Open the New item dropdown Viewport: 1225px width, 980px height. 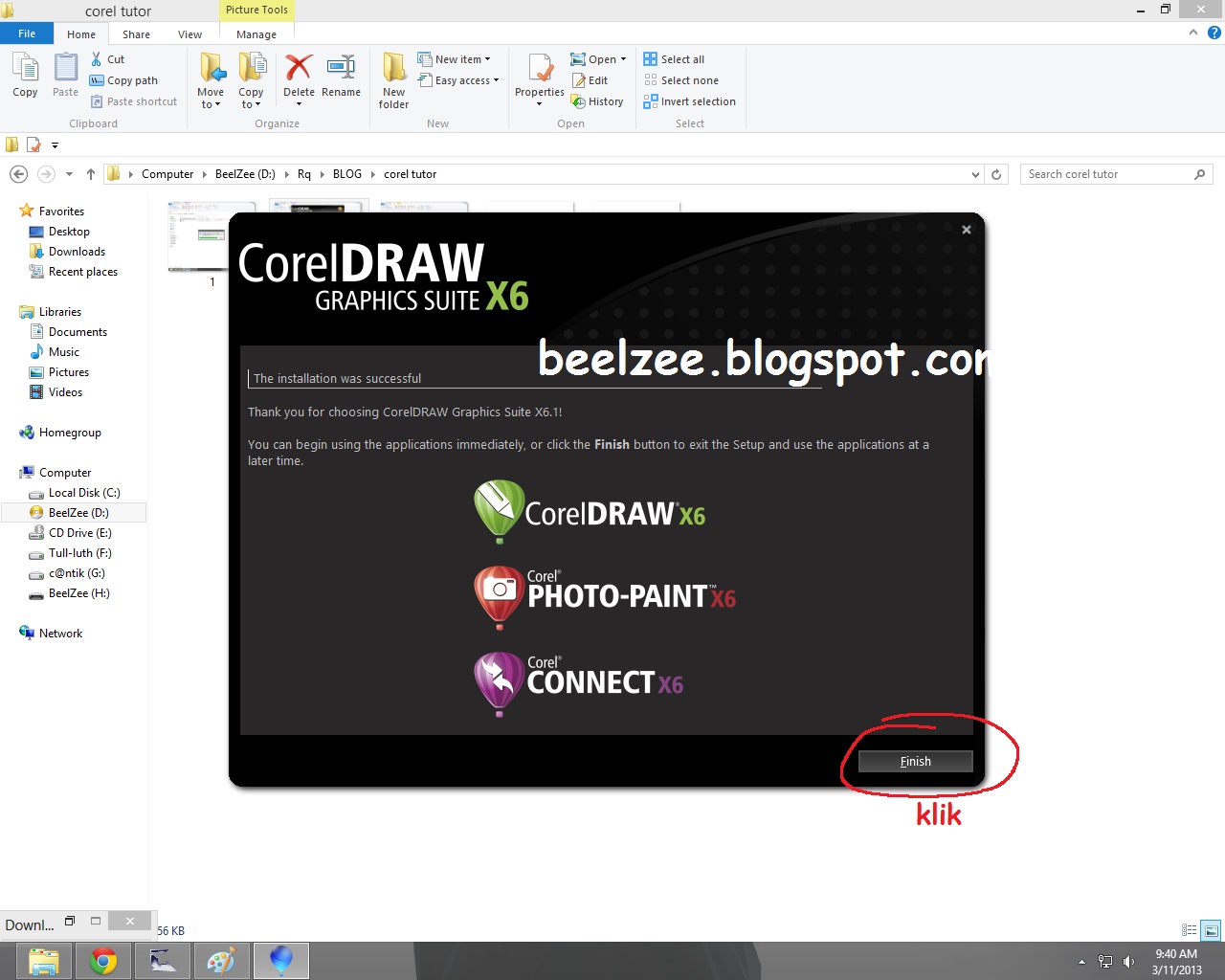tap(455, 59)
